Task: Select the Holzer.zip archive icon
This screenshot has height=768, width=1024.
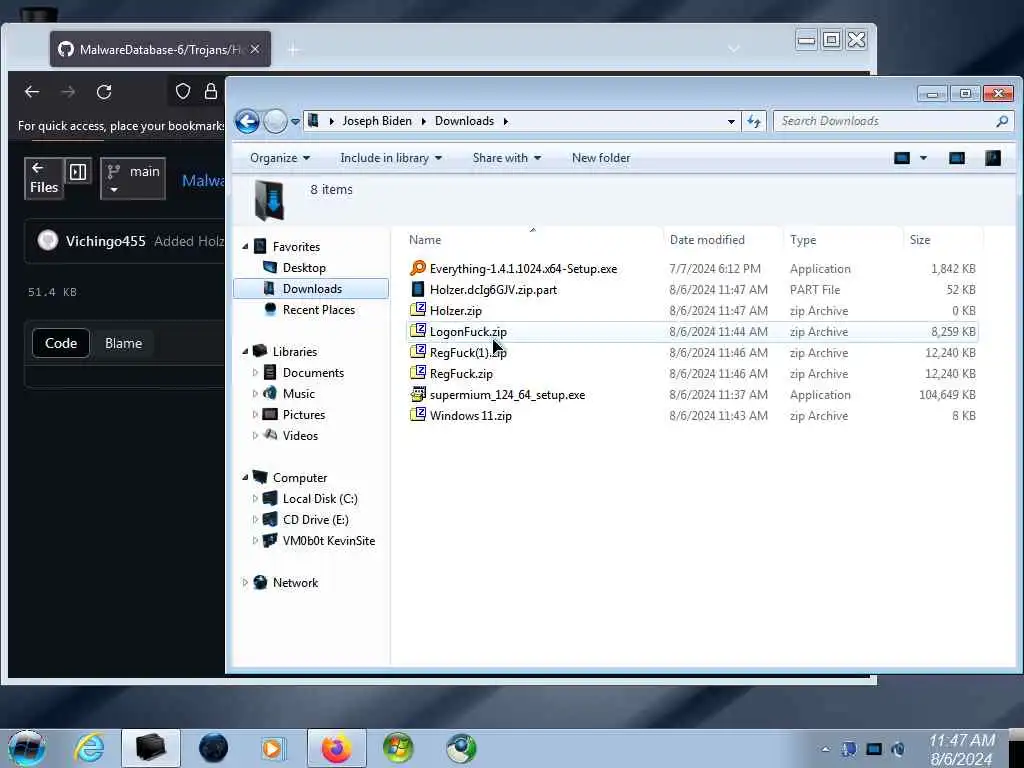Action: pyautogui.click(x=418, y=310)
